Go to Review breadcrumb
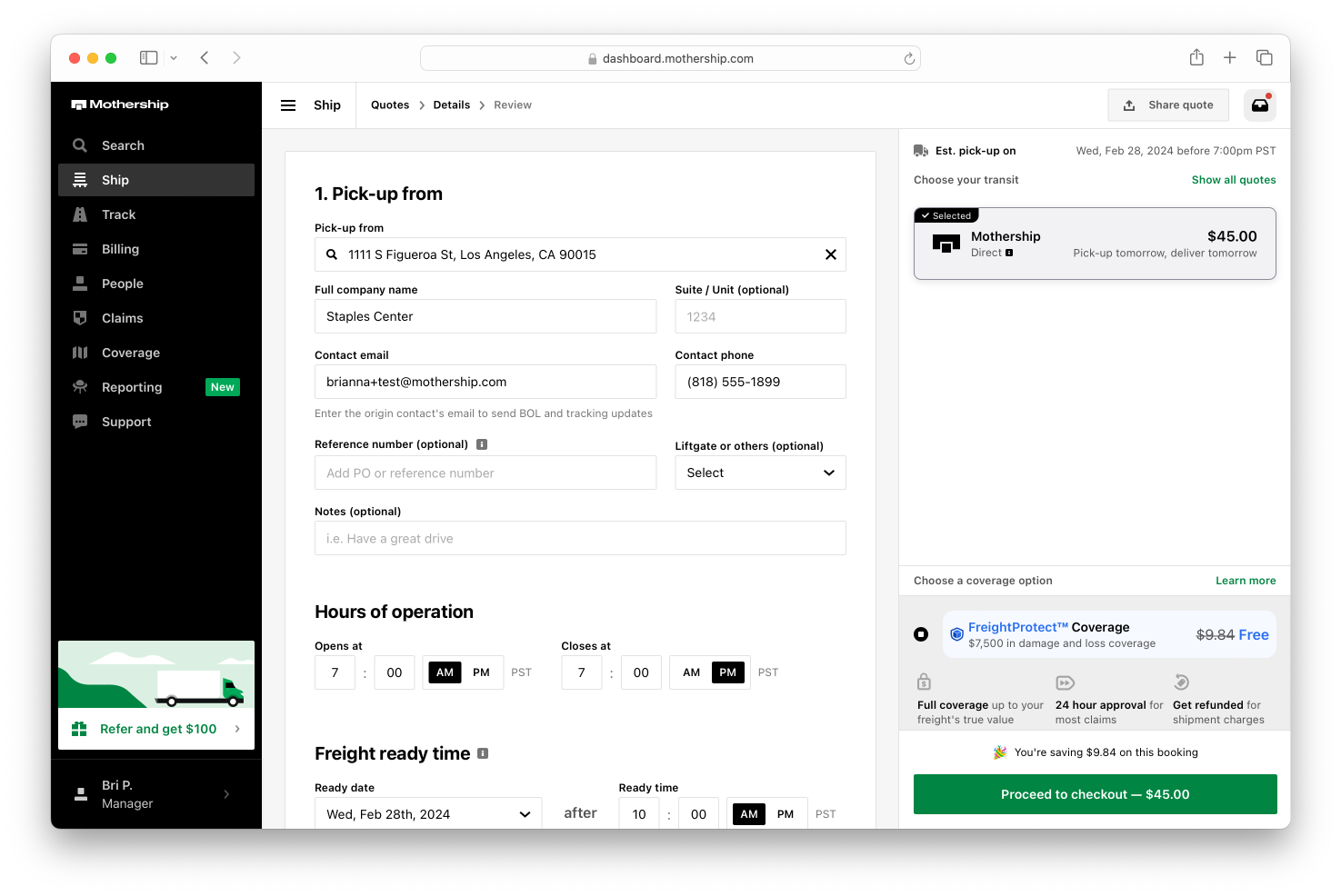Viewport: 1341px width, 896px height. coord(513,105)
